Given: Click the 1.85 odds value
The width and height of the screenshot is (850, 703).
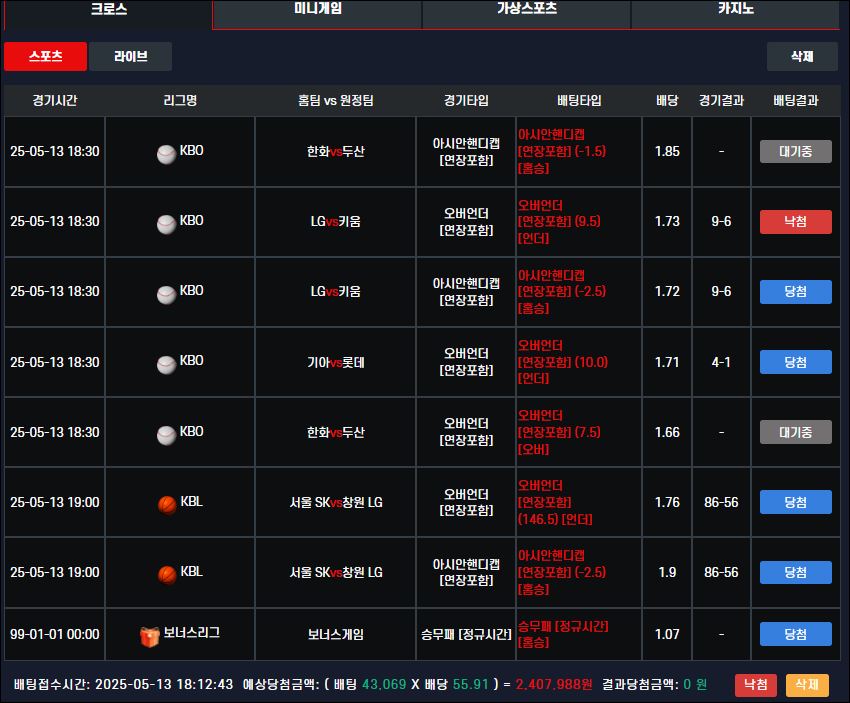Looking at the screenshot, I should [667, 151].
